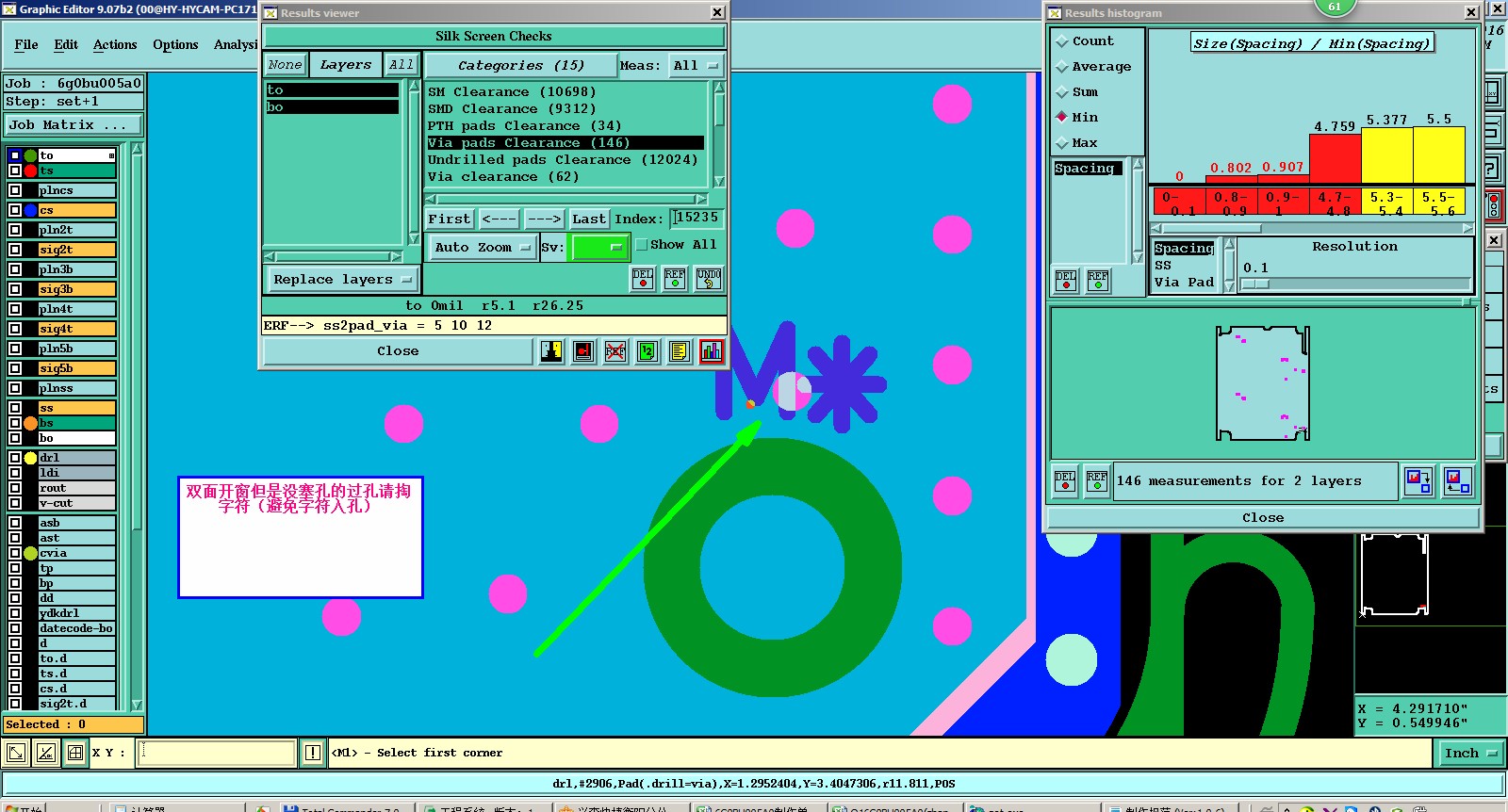Click the diagonal arrow icon in bottom toolbar
Viewport: 1508px width, 812px height.
point(16,753)
